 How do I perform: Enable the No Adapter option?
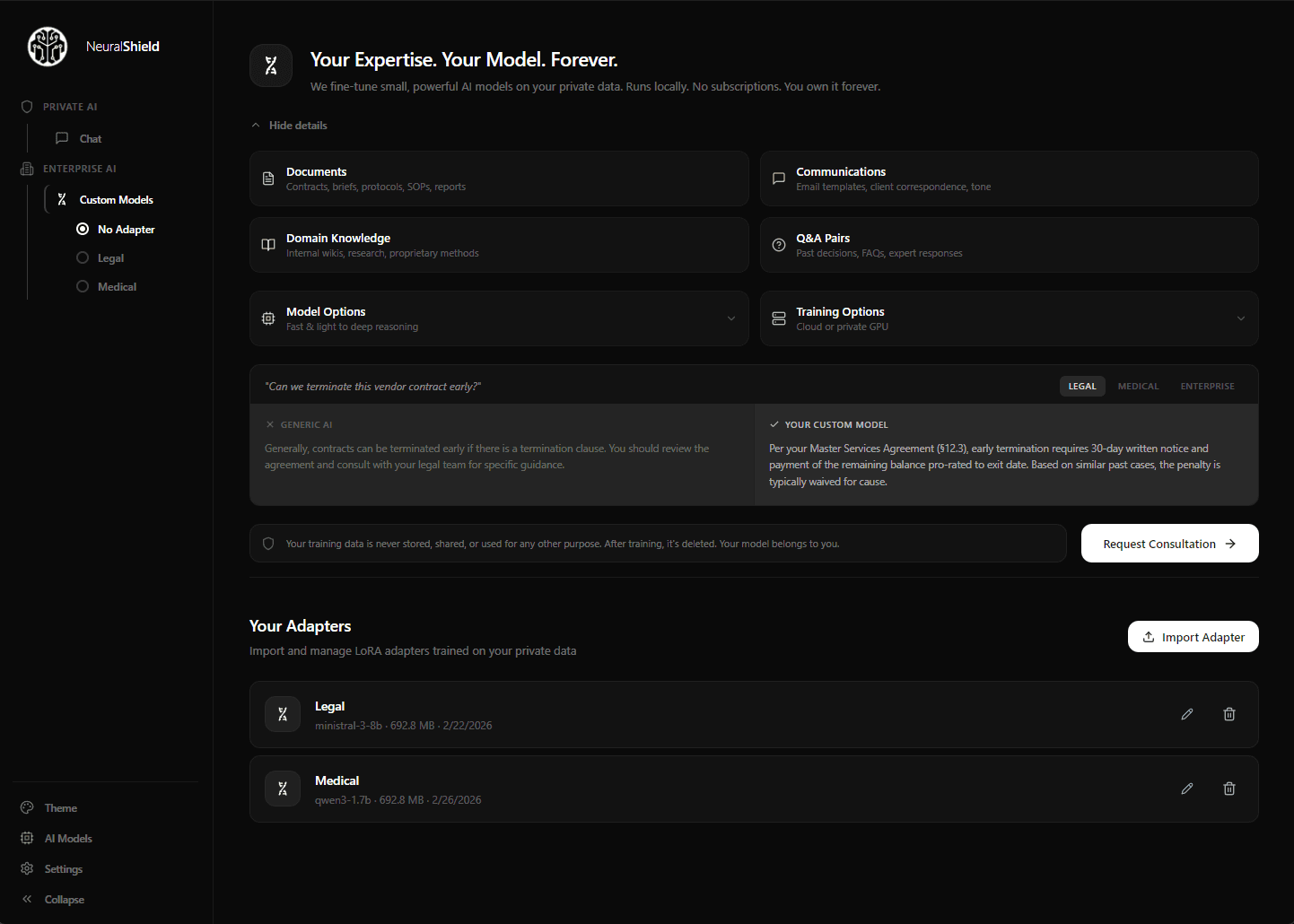click(82, 229)
